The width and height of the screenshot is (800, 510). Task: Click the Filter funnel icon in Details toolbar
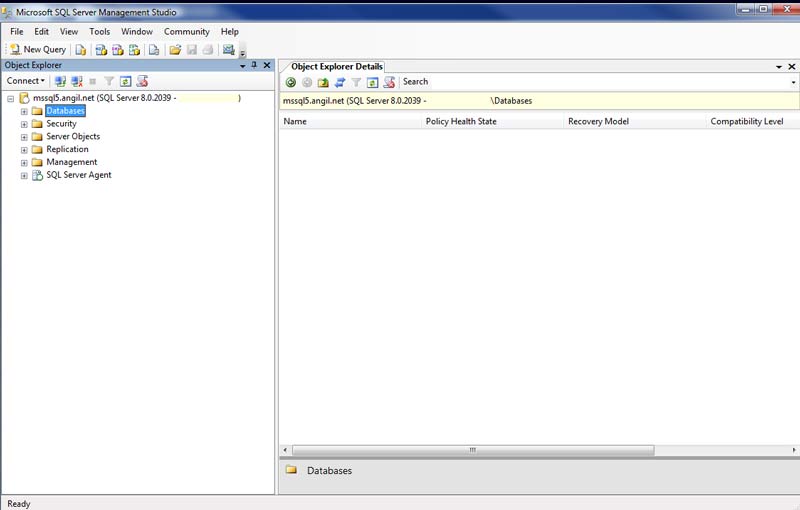tap(356, 82)
